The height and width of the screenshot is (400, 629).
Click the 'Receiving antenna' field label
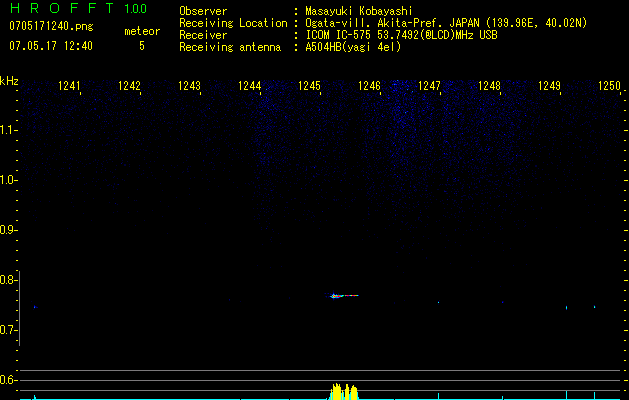pos(230,47)
